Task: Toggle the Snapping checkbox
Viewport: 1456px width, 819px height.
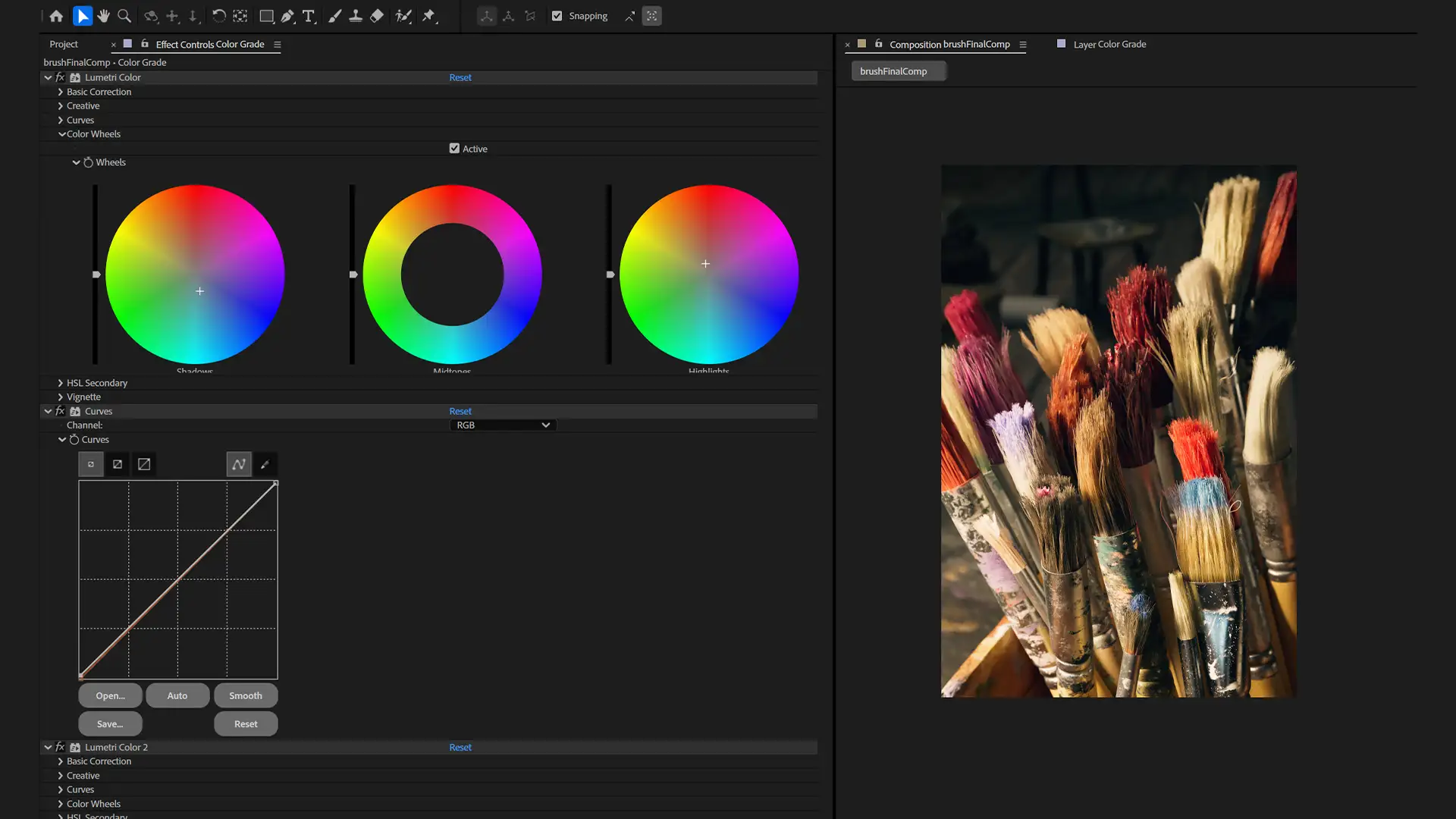Action: click(x=557, y=16)
